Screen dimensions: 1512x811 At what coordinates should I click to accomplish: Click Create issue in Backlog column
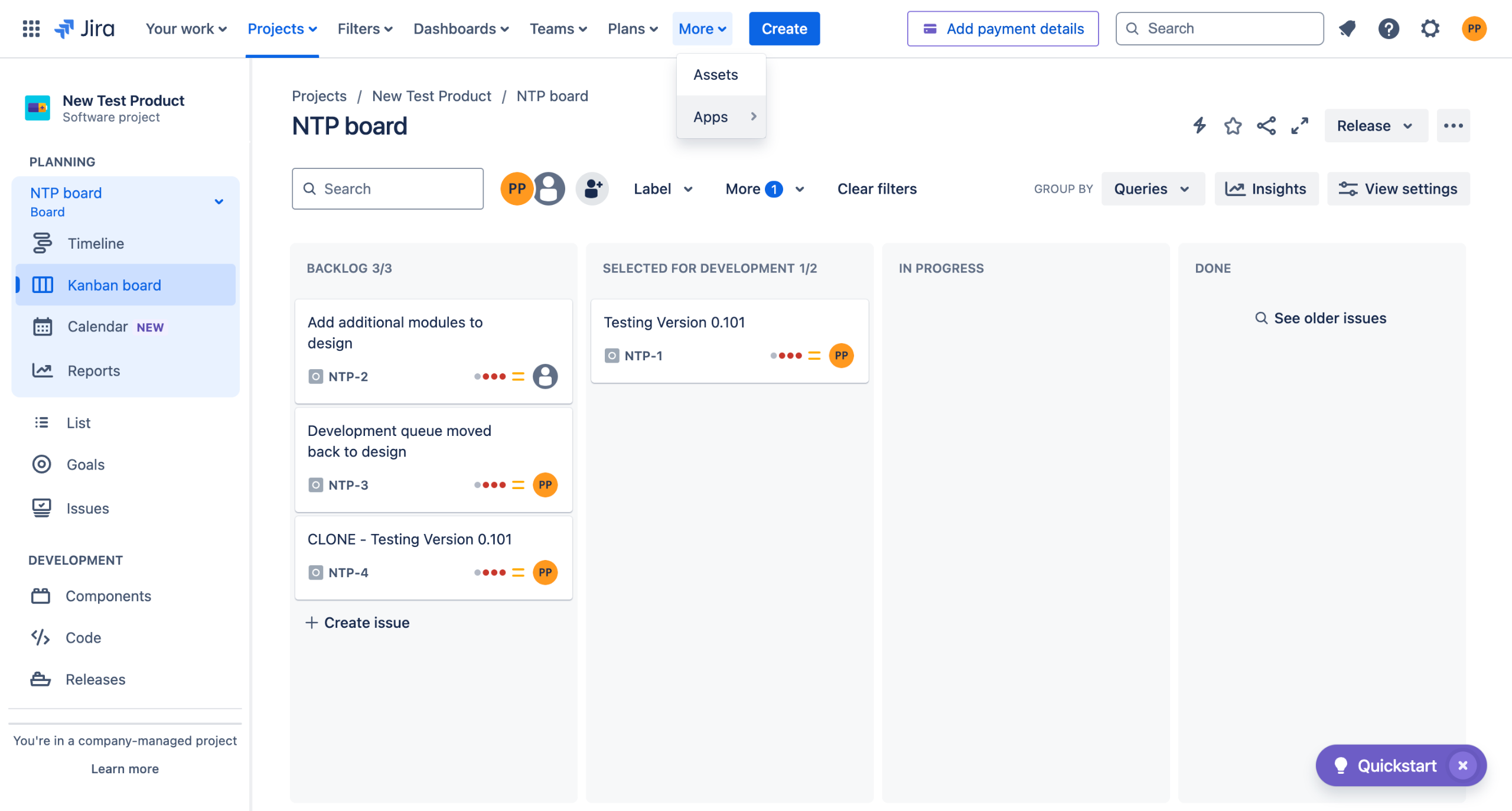[x=358, y=623]
